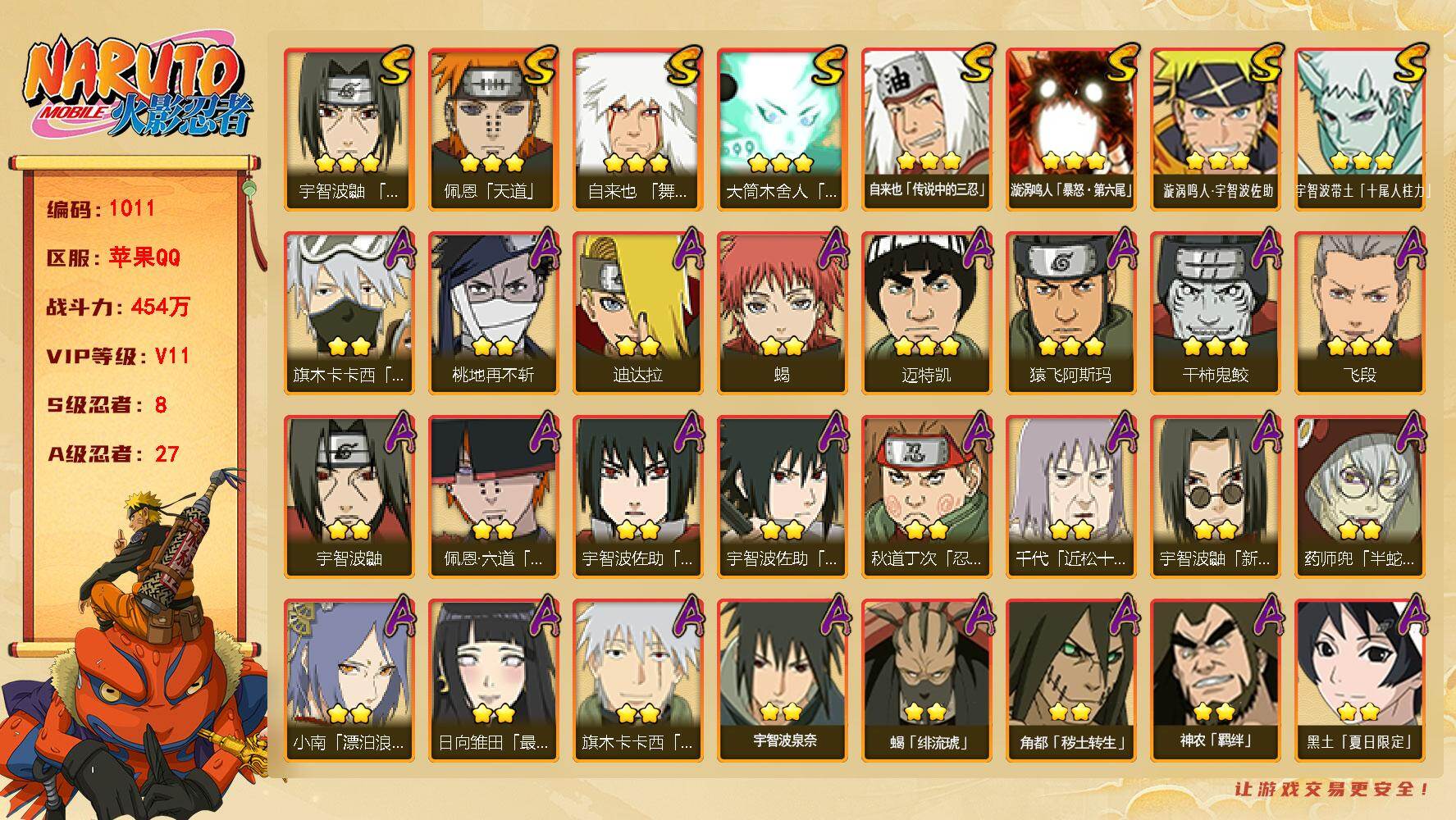Viewport: 1456px width, 820px height.
Task: Open the 宇智波泉奈 card
Action: (782, 680)
